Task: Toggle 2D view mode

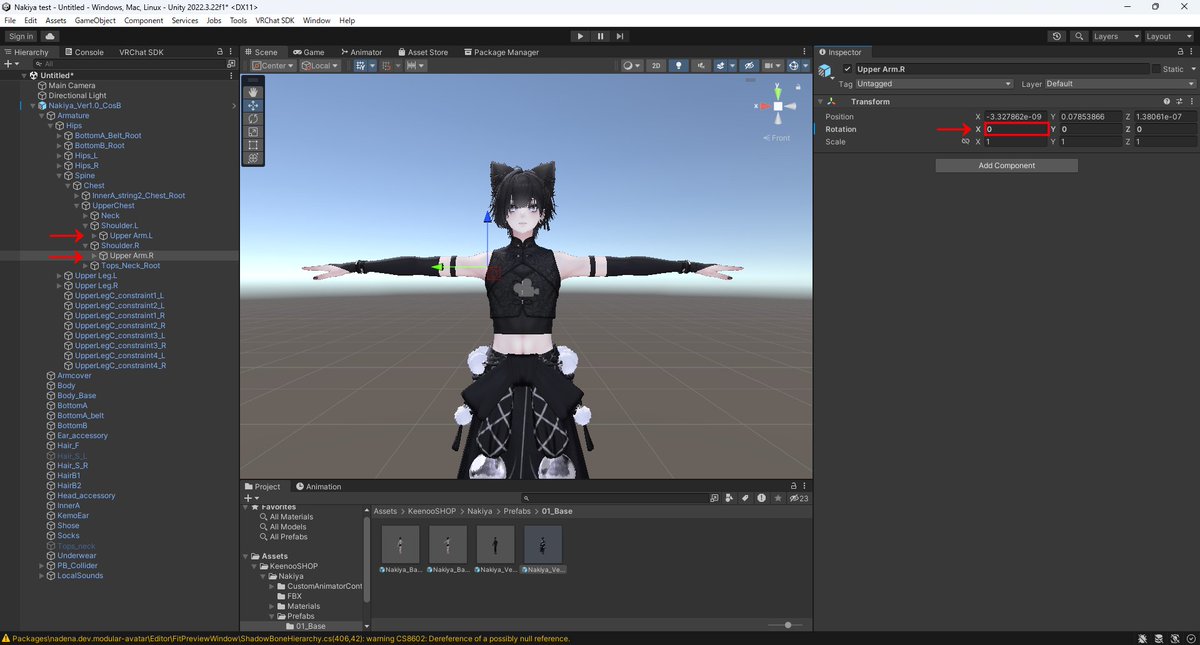Action: point(656,65)
